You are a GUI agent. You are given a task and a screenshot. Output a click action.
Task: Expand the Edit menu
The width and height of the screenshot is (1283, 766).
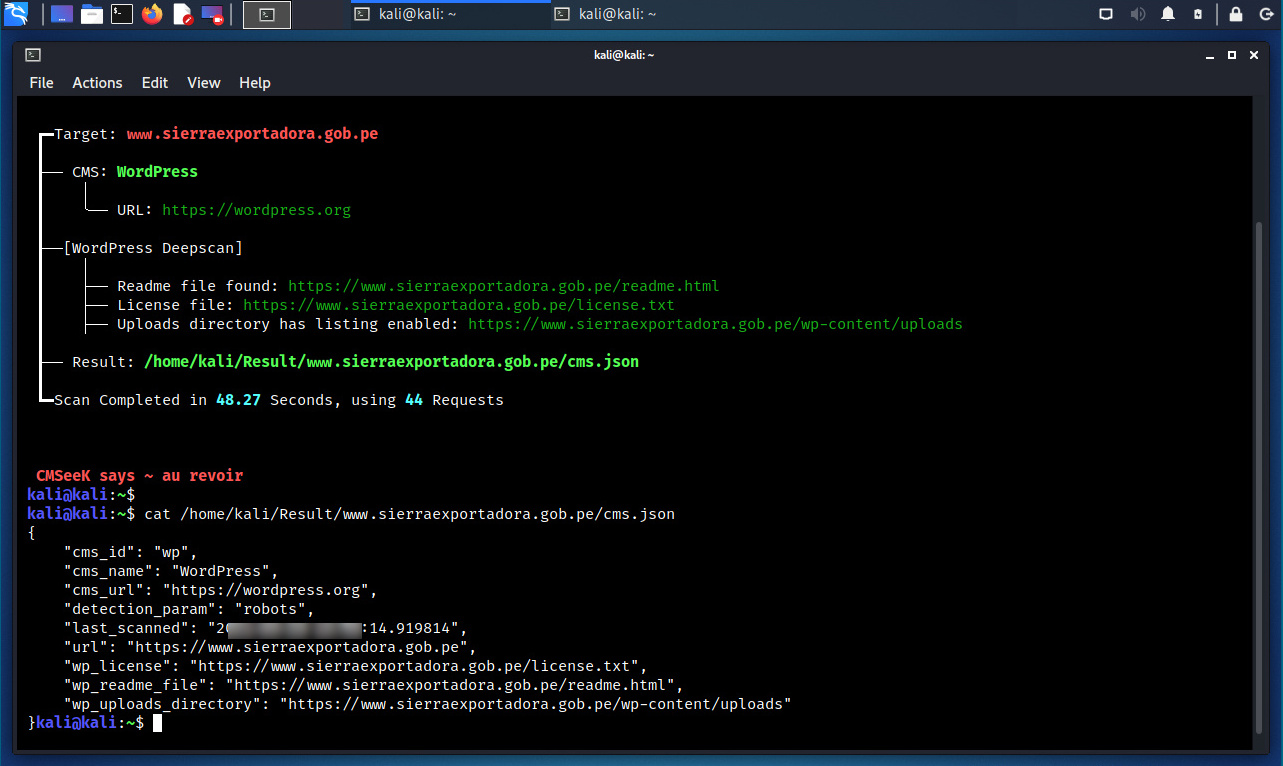(154, 83)
